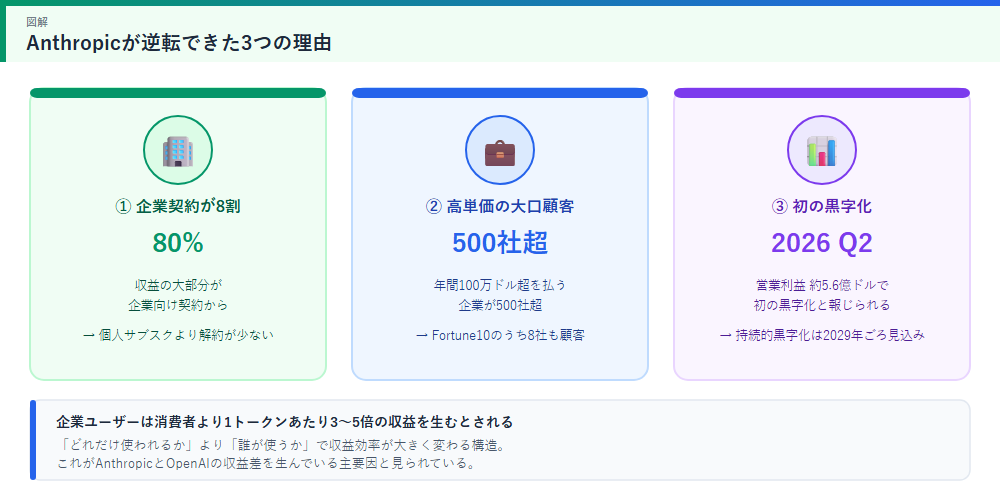Viewport: 1000px width, 500px height.
Task: Click the sentence starting 「どれだけ使われるか」
Action: coord(281,445)
